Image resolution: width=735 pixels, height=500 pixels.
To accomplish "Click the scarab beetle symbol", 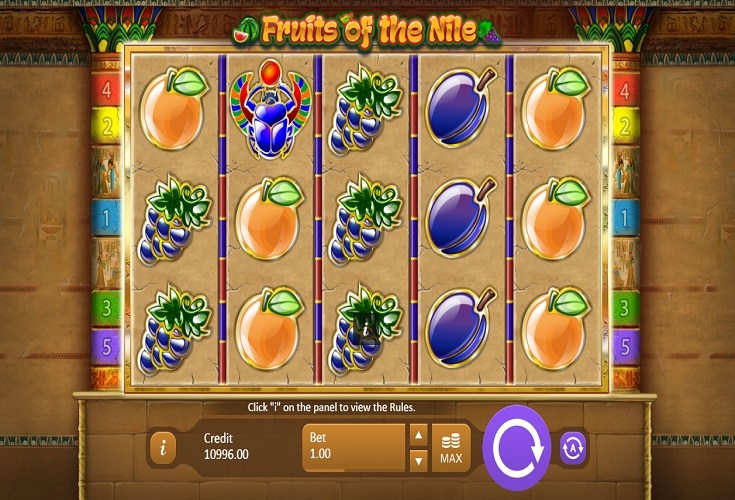I will [270, 110].
